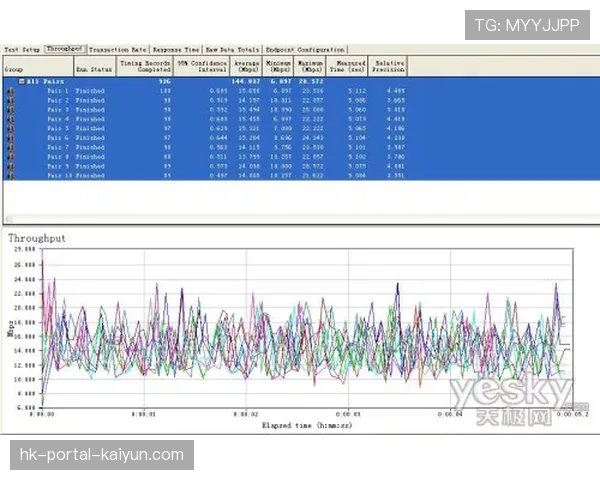Collapse the All Pairs group

coord(22,82)
